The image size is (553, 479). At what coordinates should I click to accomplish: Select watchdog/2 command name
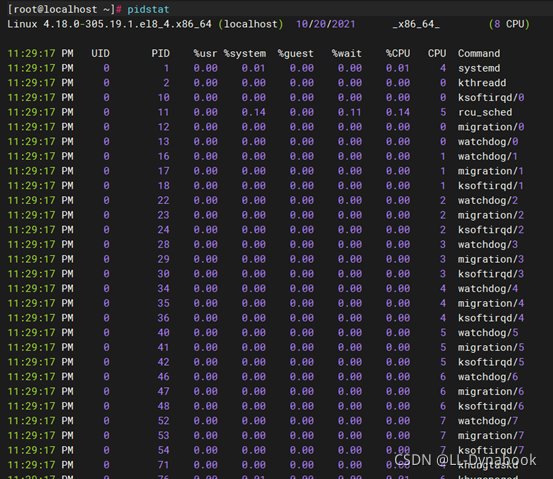tap(488, 200)
